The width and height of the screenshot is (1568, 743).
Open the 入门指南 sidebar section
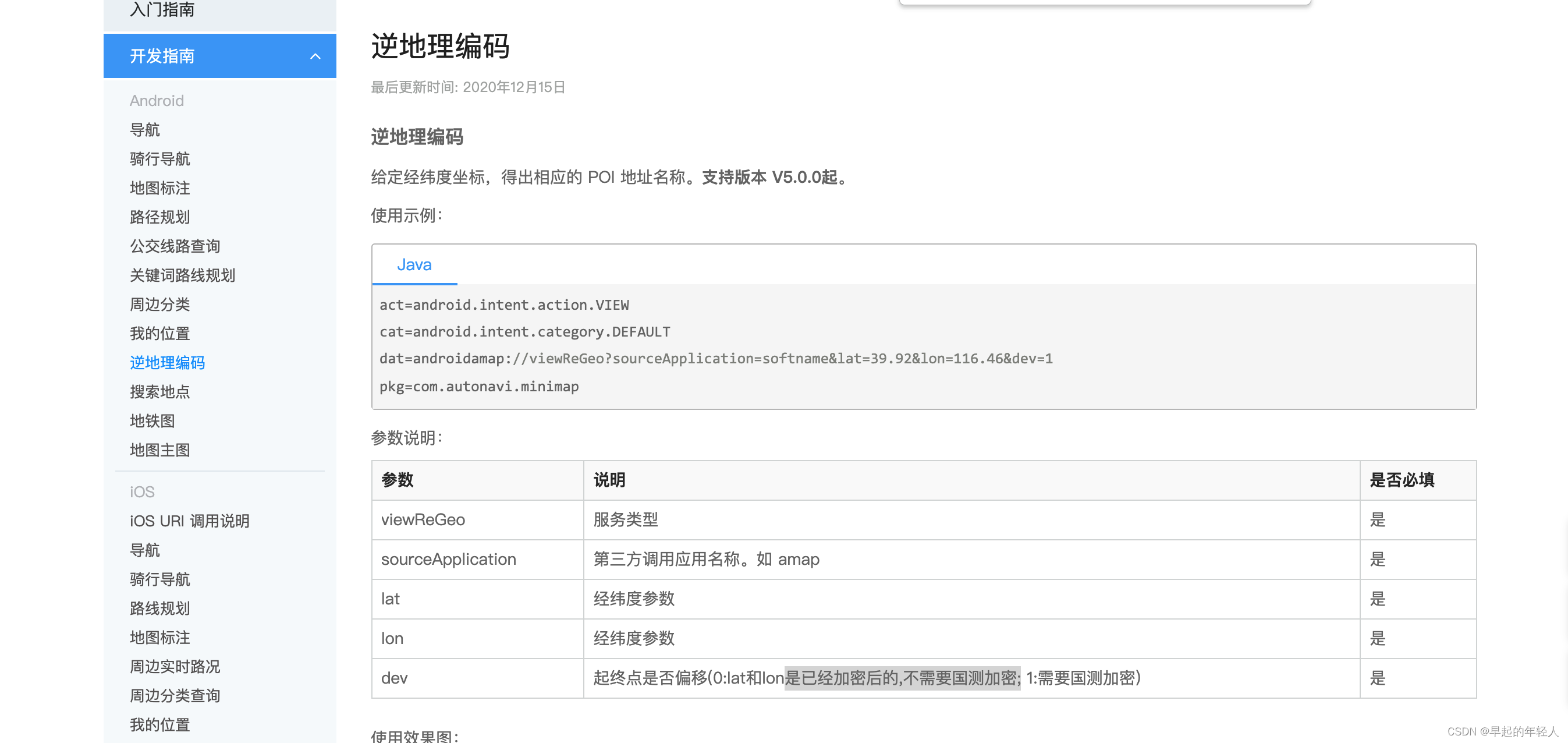(162, 10)
